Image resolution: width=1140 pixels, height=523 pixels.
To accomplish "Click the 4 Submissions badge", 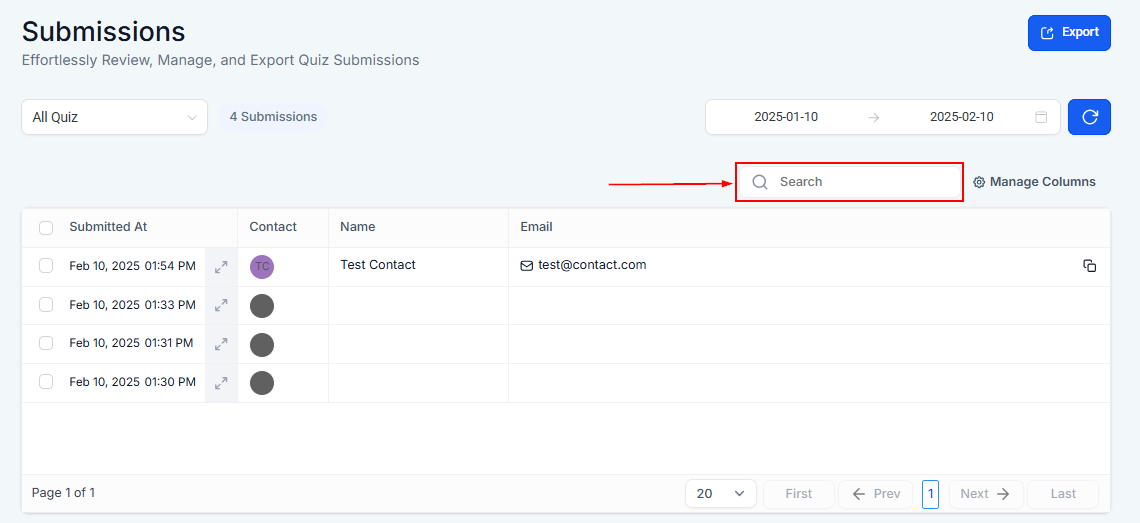I will tap(273, 116).
